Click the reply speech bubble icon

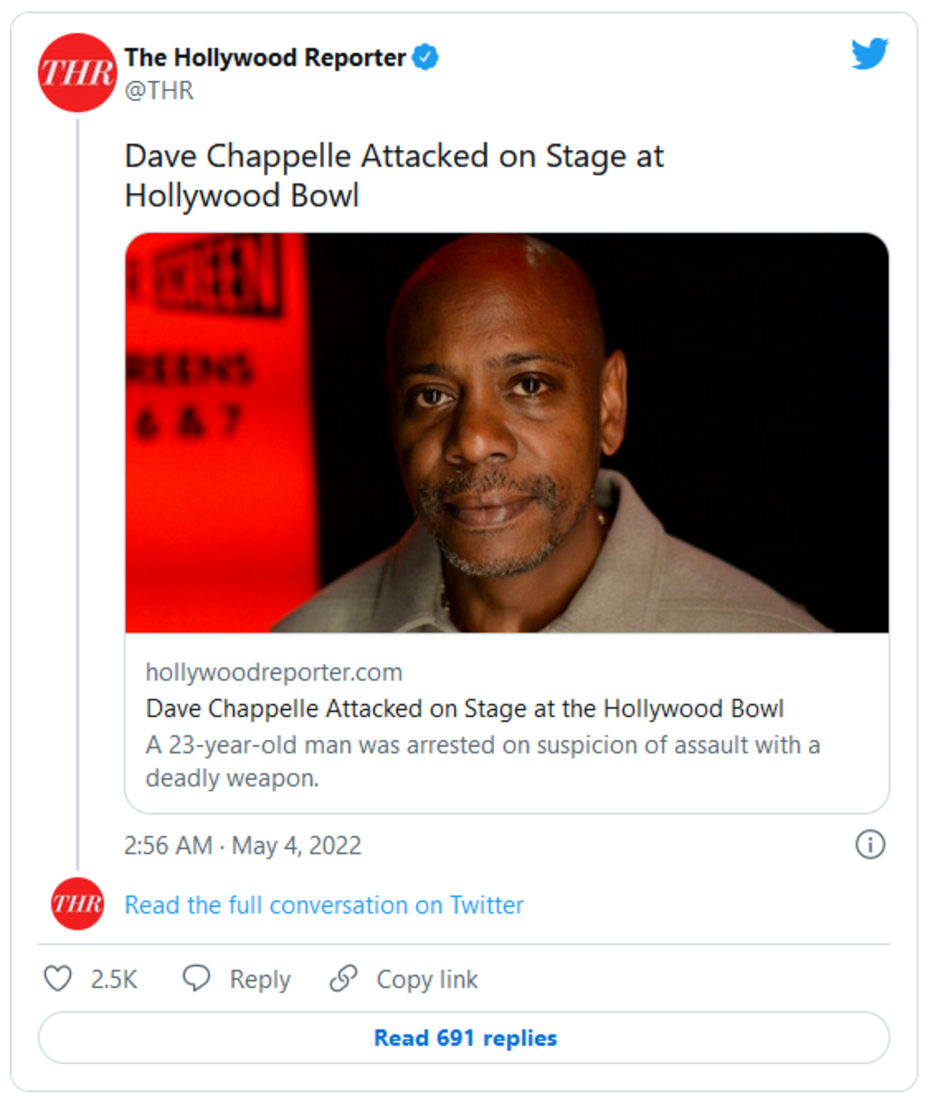coord(196,978)
